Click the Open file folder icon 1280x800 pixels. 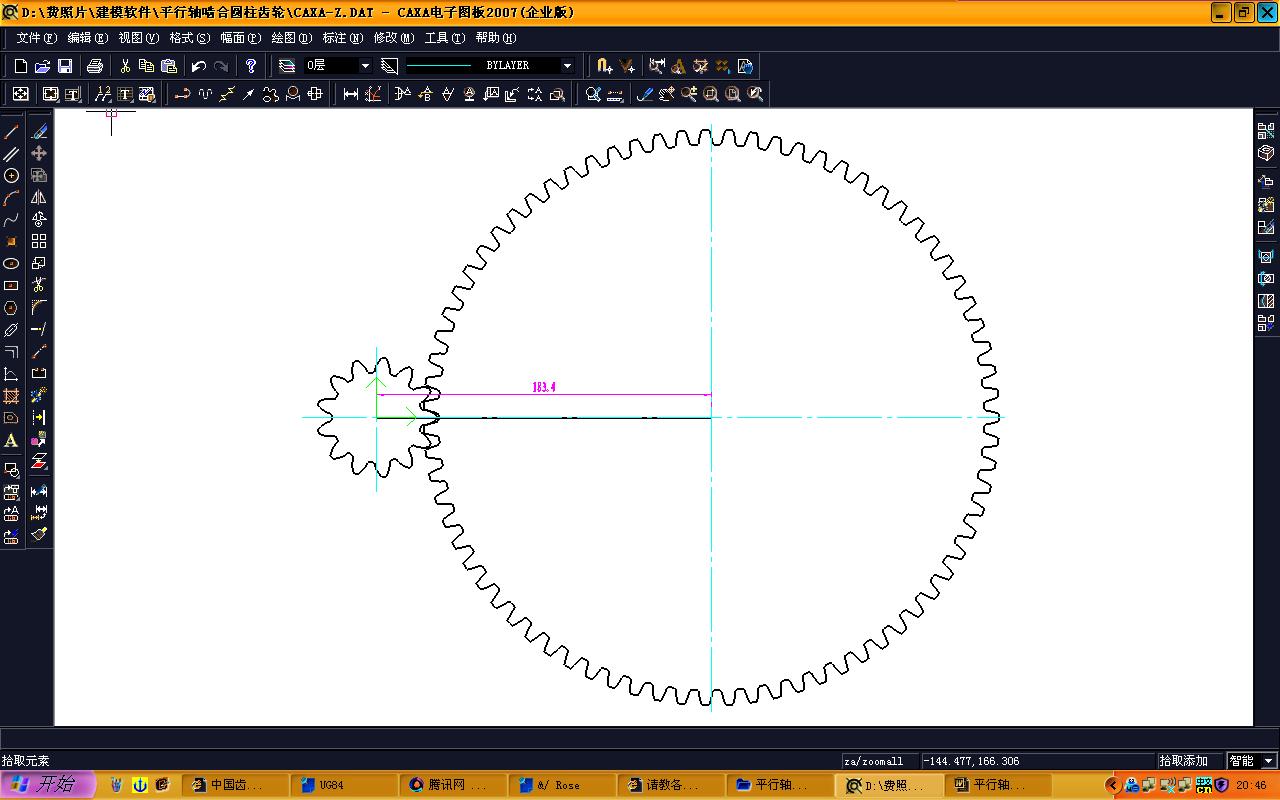coord(43,66)
